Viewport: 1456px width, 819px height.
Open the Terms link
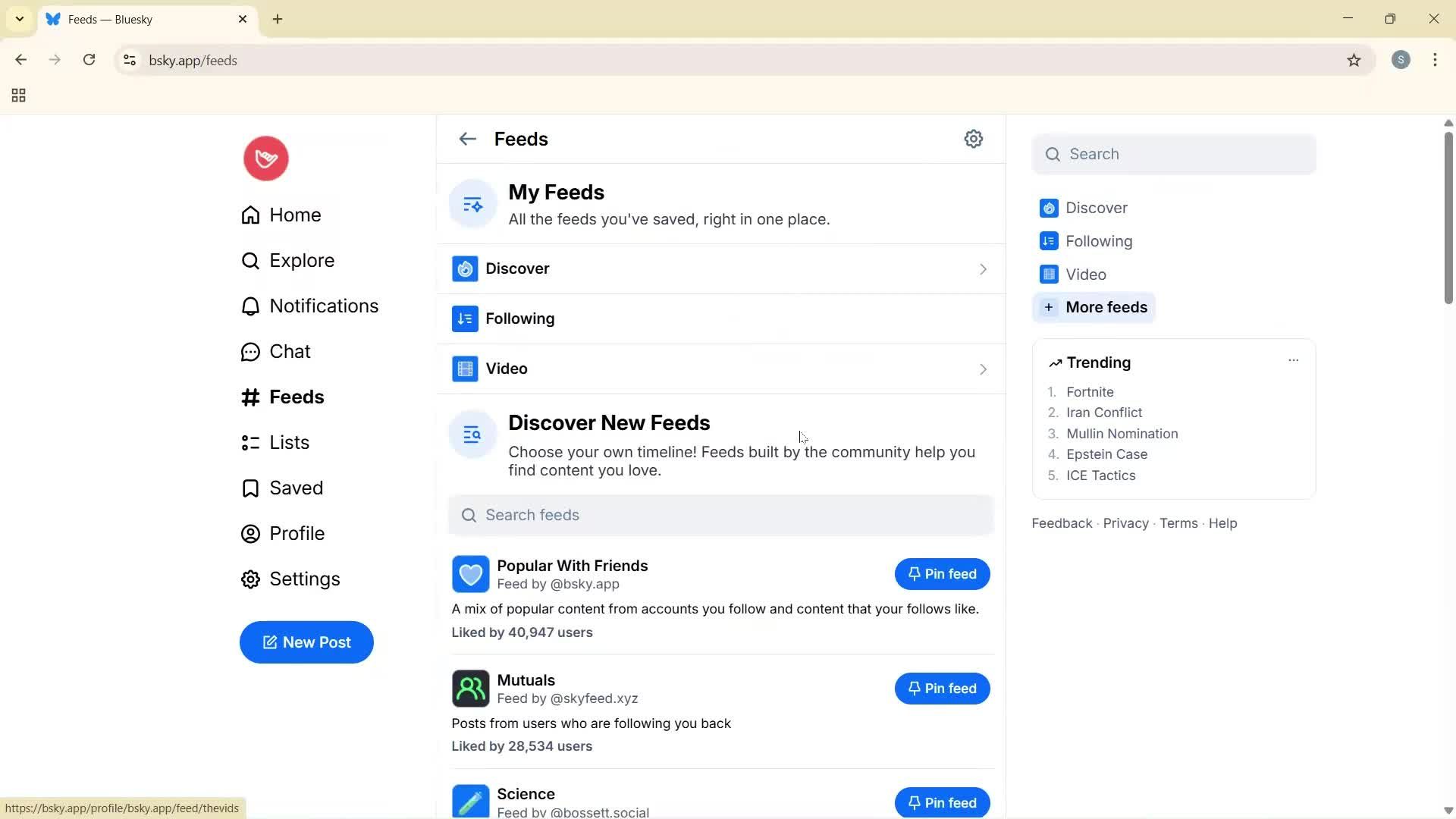(1178, 522)
